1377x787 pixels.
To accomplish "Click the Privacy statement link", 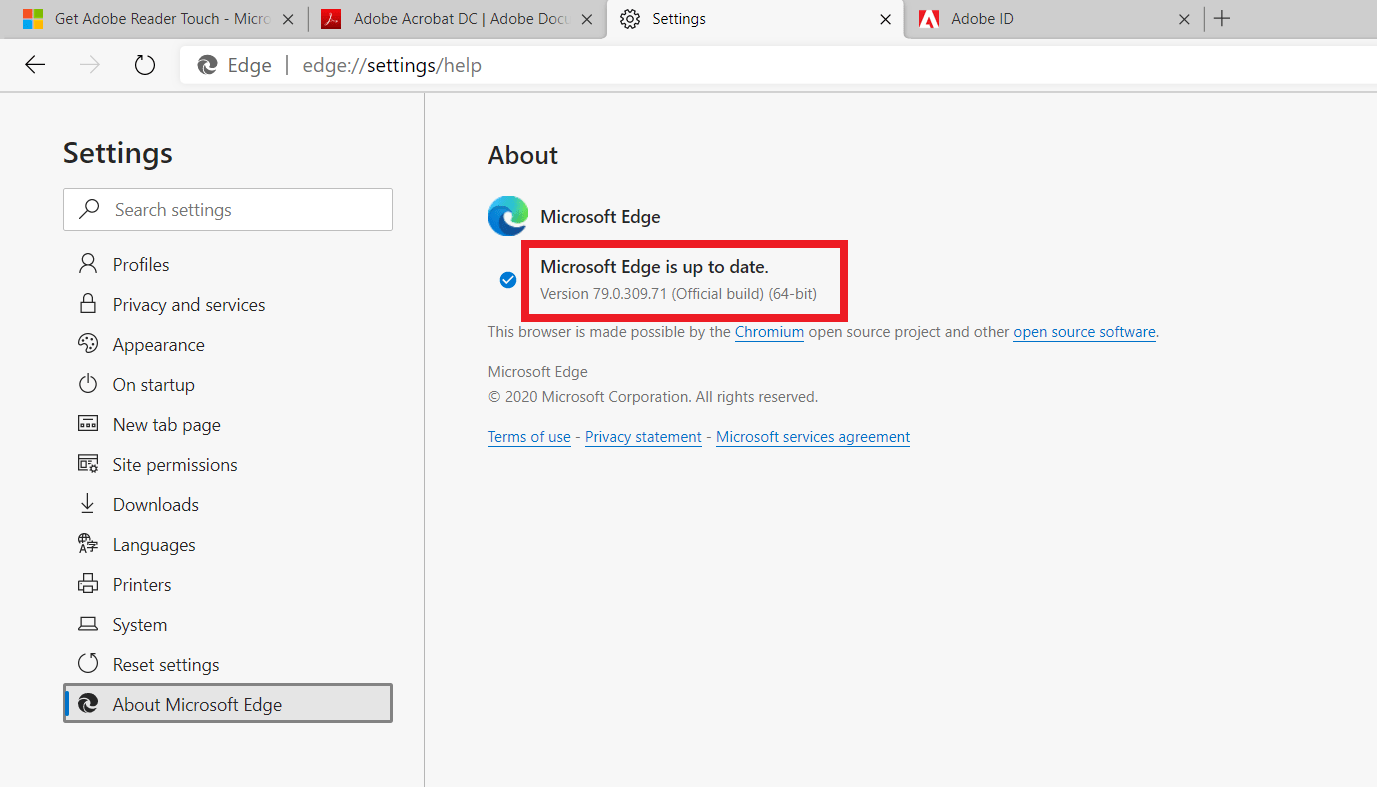I will click(643, 436).
